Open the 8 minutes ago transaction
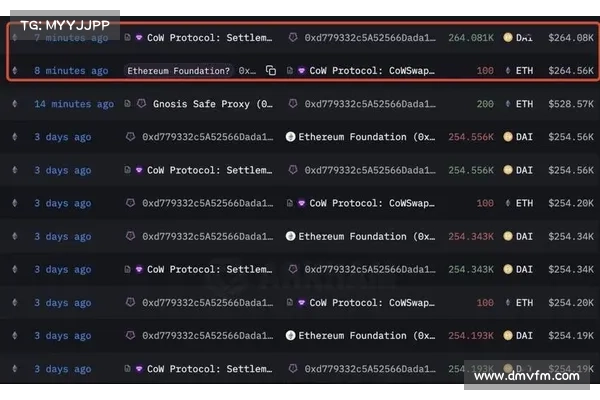Viewport: 600px width, 400px height. (x=70, y=71)
